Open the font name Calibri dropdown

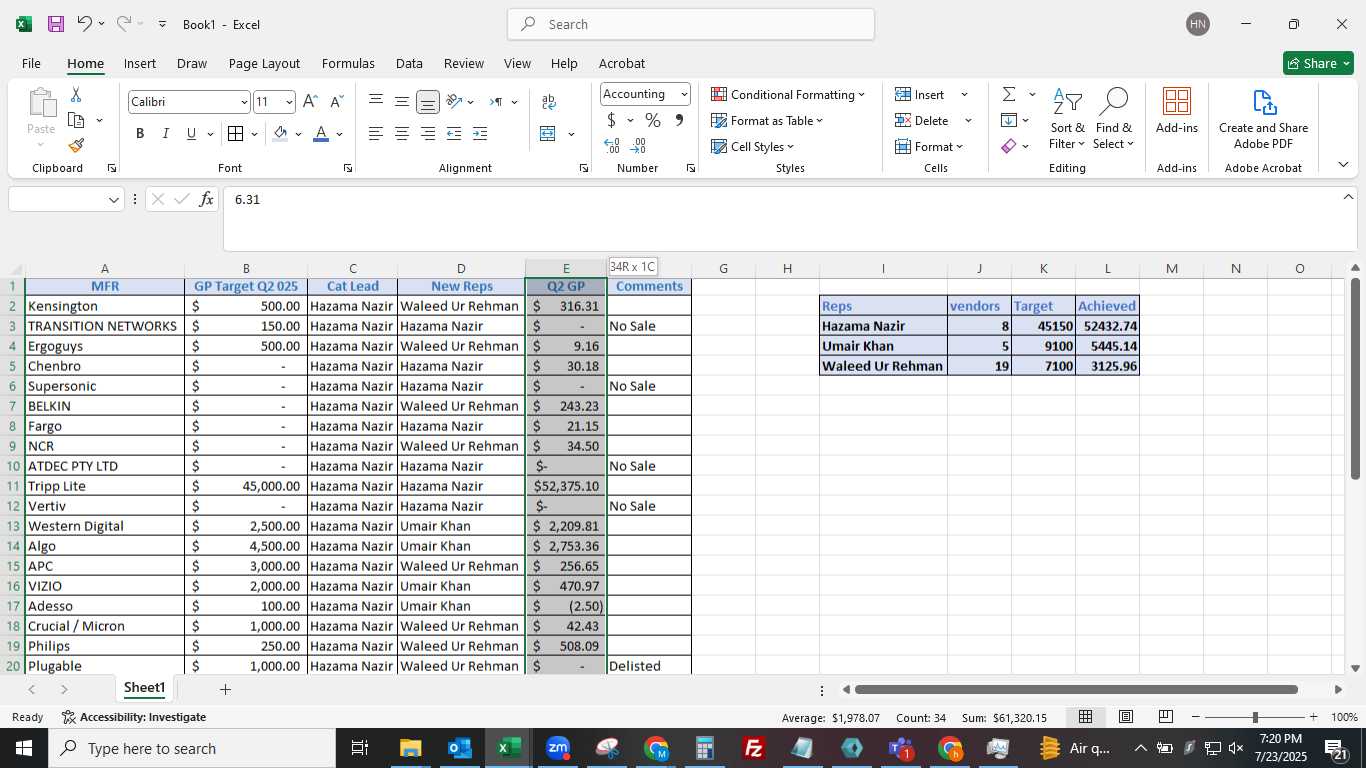[244, 102]
